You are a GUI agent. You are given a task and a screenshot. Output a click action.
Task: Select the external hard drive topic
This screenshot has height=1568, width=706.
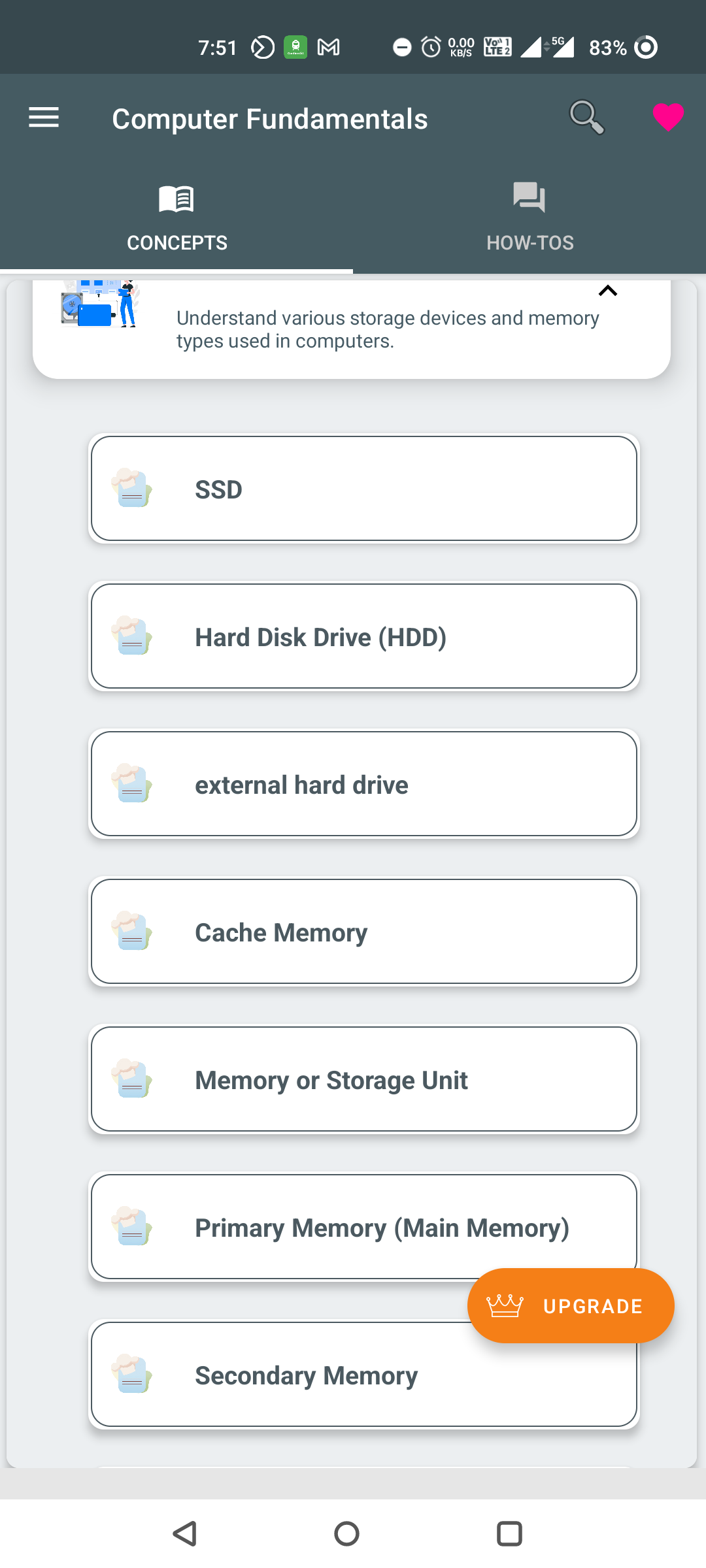pos(363,784)
